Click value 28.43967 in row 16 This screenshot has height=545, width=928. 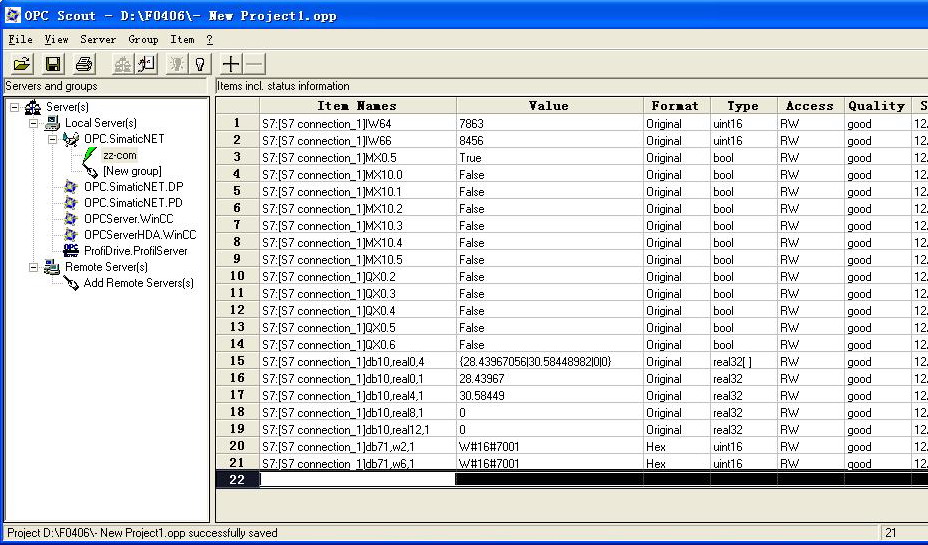481,378
